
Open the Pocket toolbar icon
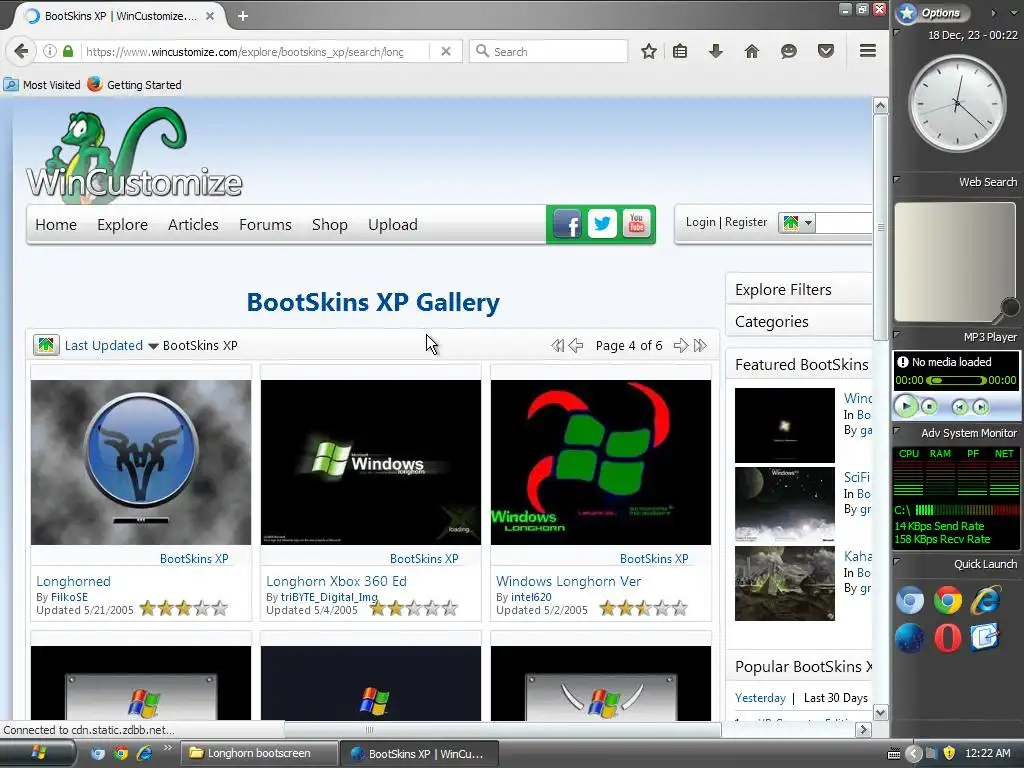[x=826, y=51]
